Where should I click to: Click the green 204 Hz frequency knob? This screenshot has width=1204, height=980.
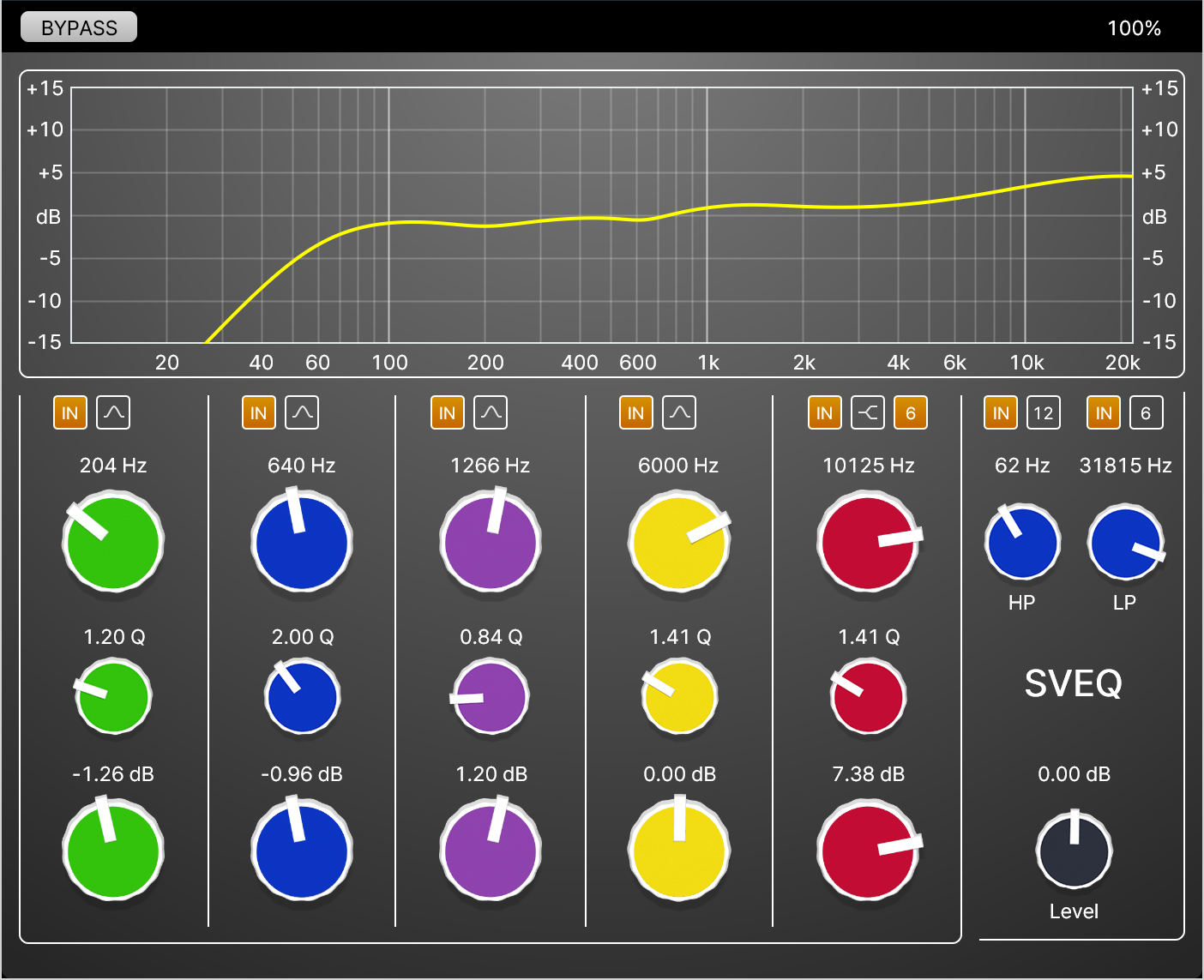click(113, 542)
